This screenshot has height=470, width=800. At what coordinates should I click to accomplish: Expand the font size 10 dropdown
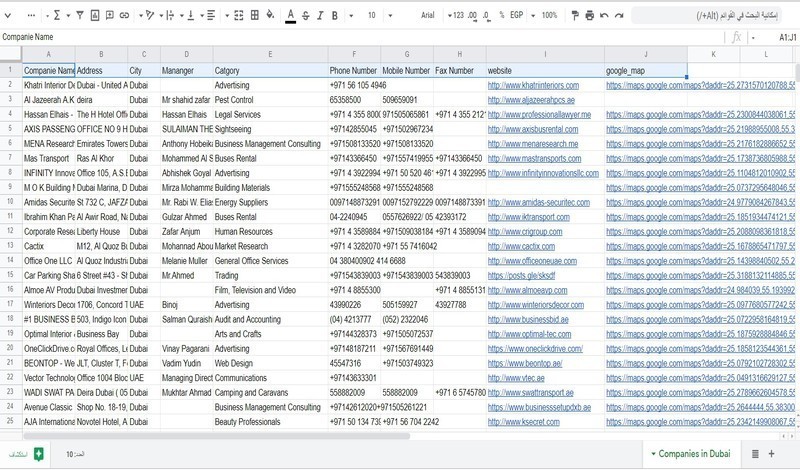pos(371,15)
